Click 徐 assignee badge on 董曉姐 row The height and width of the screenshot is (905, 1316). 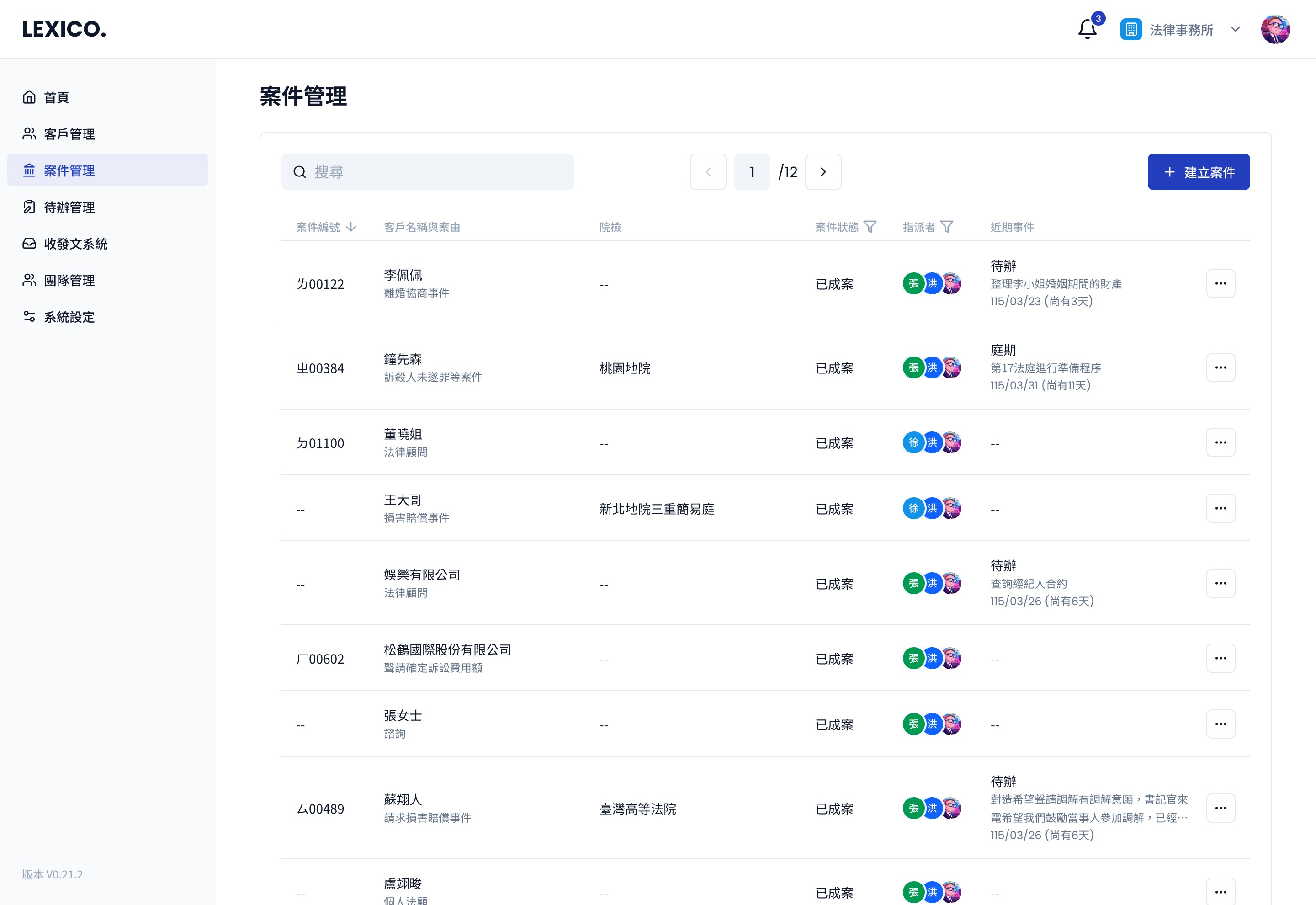coord(913,442)
